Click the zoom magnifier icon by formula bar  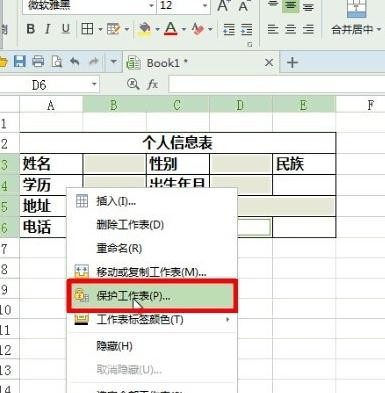(x=133, y=84)
